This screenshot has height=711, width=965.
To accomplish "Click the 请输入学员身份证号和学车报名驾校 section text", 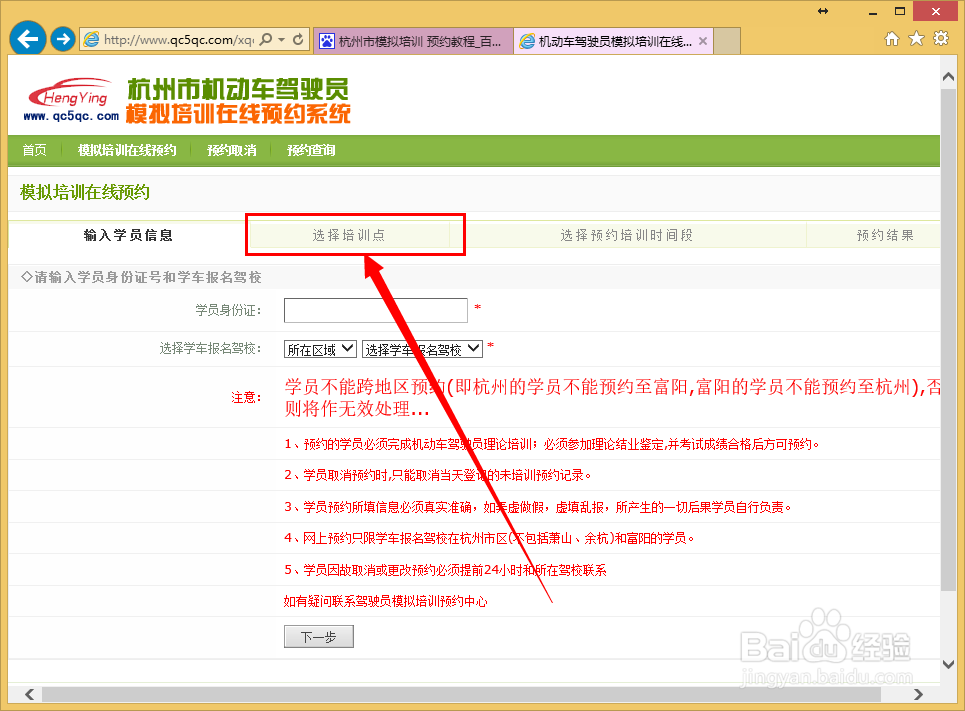I will point(142,278).
